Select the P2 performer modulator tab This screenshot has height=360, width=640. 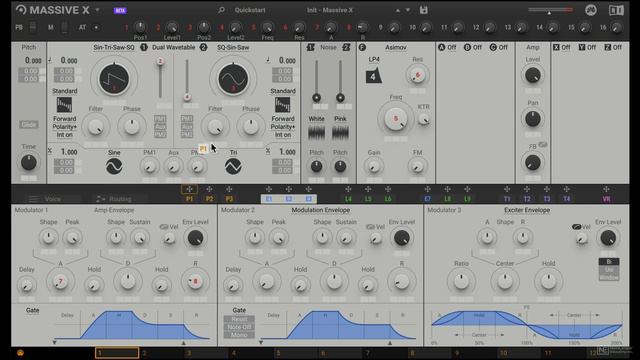(x=209, y=199)
